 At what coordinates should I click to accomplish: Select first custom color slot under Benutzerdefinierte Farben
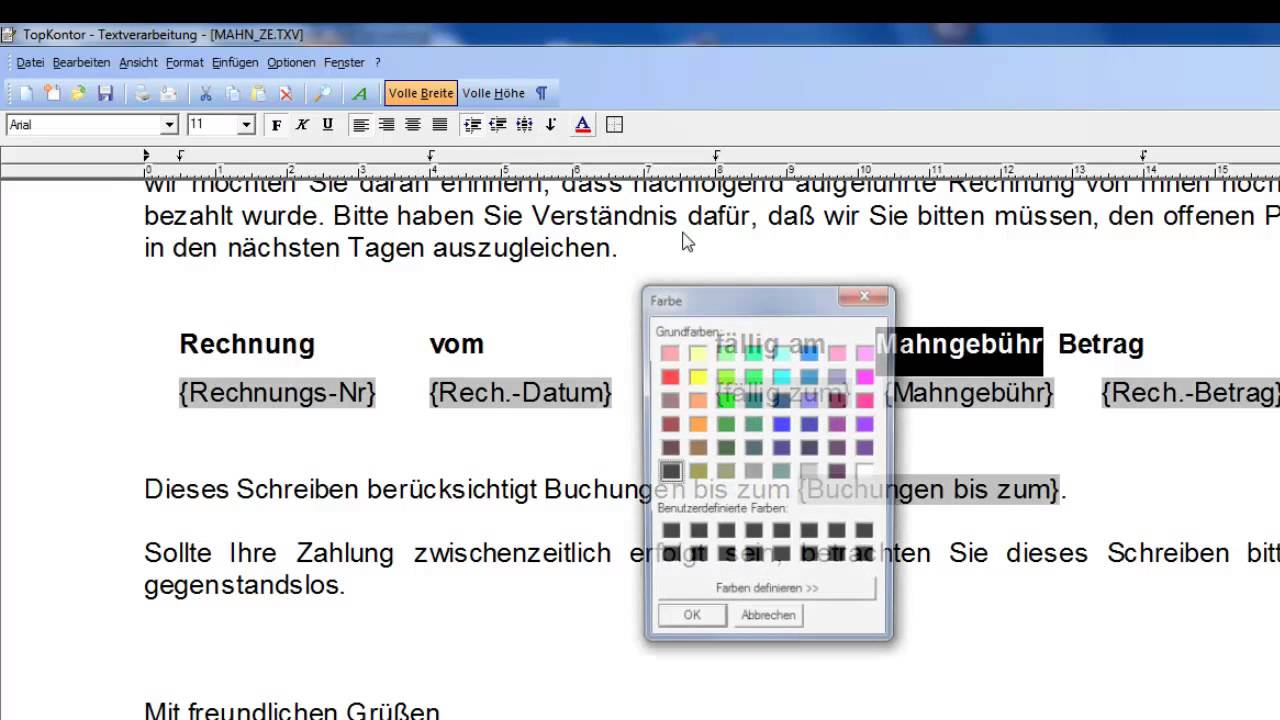click(670, 530)
